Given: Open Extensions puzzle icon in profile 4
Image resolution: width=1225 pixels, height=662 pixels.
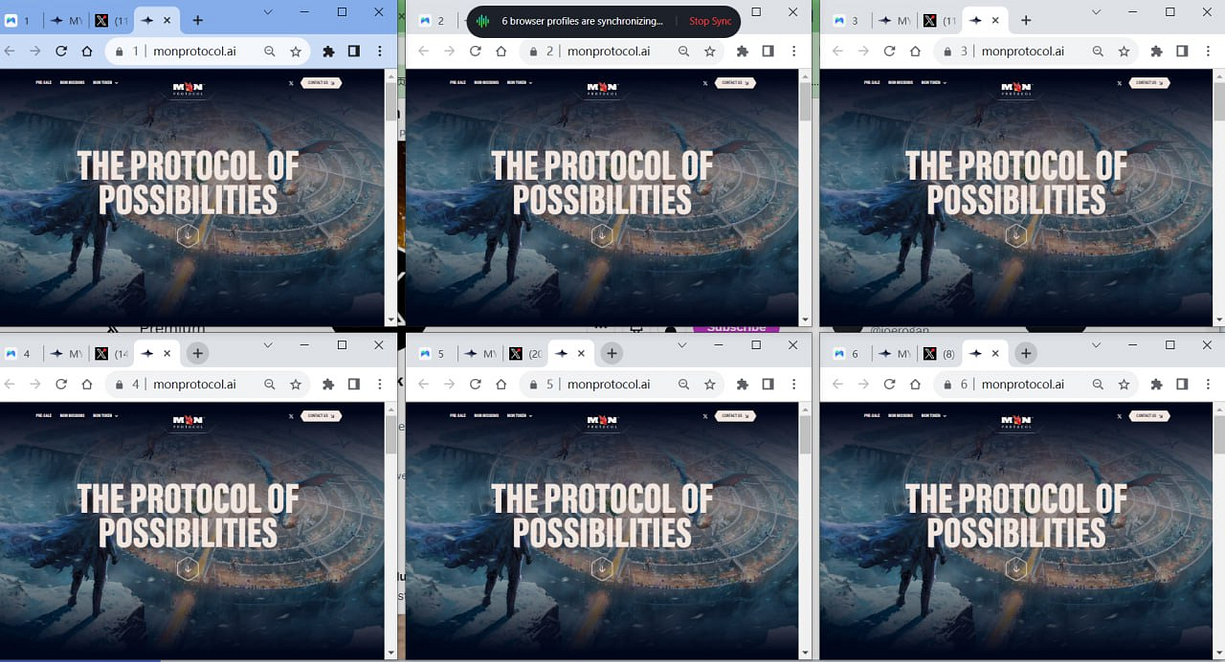Looking at the screenshot, I should 328,384.
